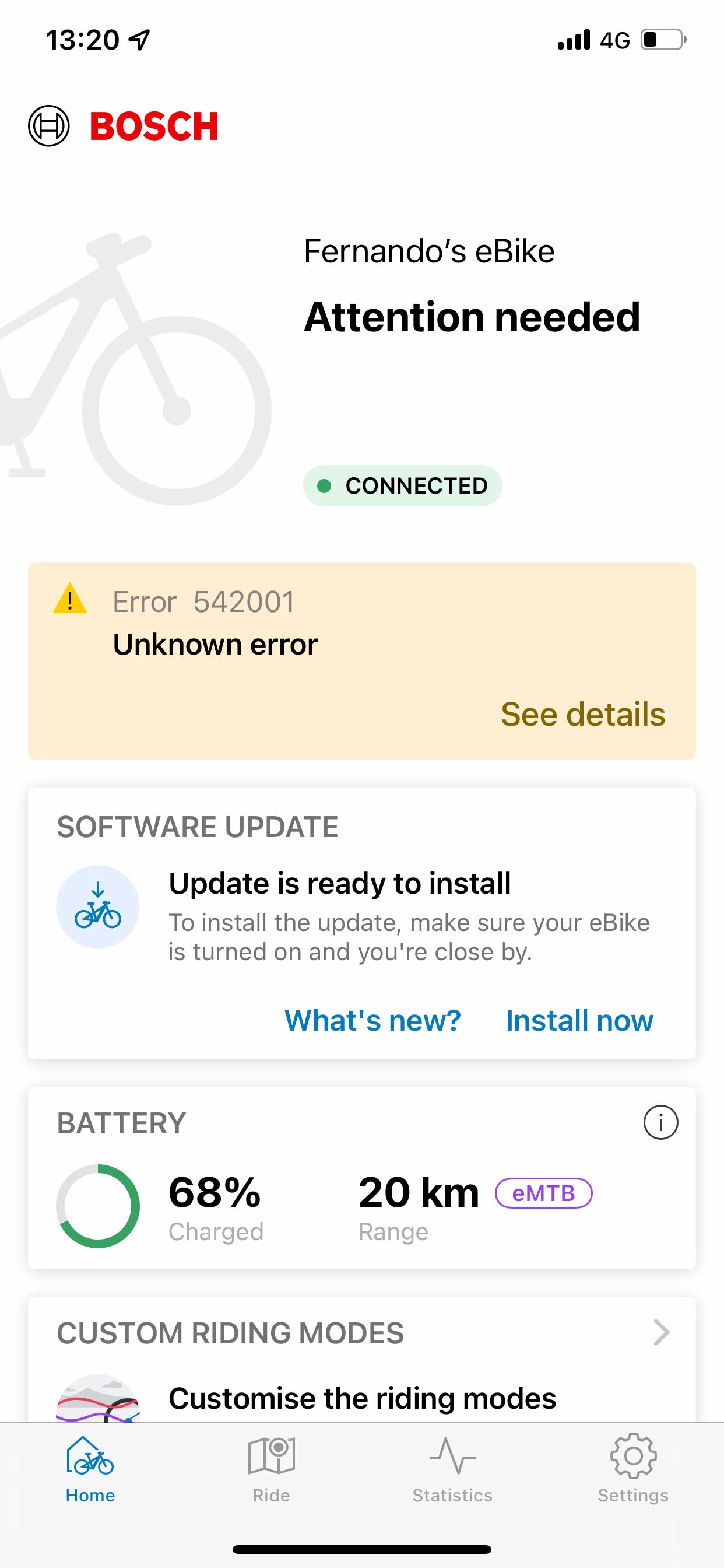Image resolution: width=724 pixels, height=1568 pixels.
Task: Open error 542001 See details link
Action: (582, 714)
